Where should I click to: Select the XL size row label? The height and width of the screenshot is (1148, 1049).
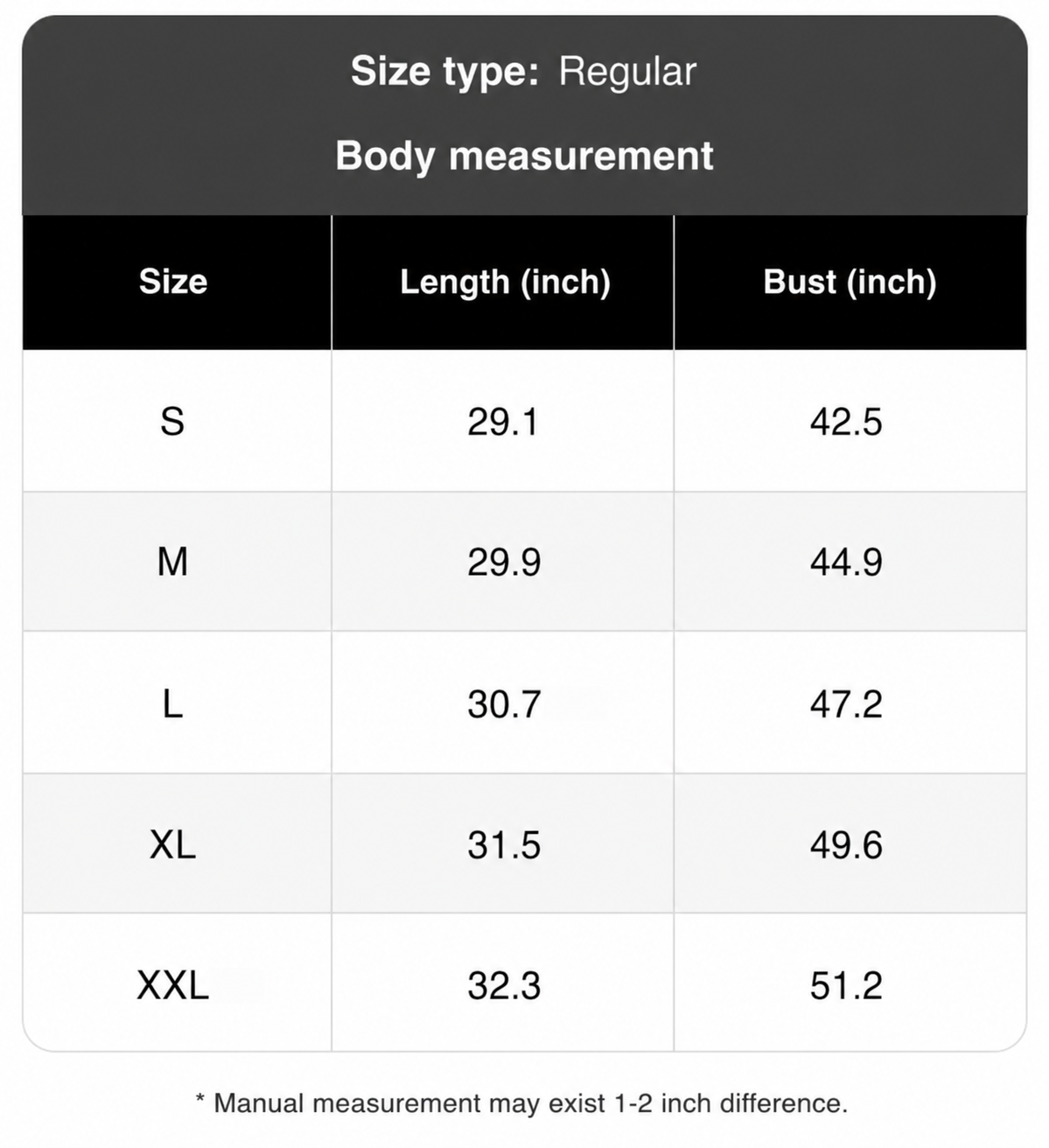pyautogui.click(x=173, y=844)
